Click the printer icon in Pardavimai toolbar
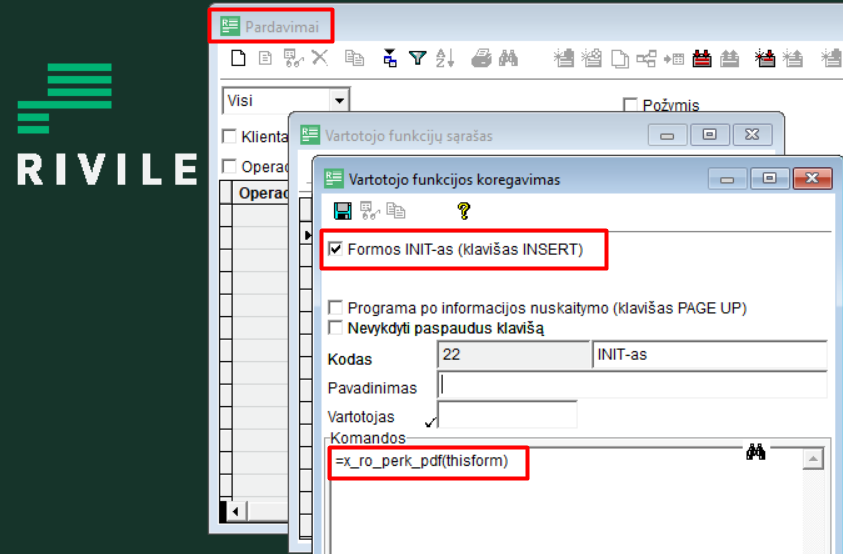The width and height of the screenshot is (843, 554). [x=481, y=58]
